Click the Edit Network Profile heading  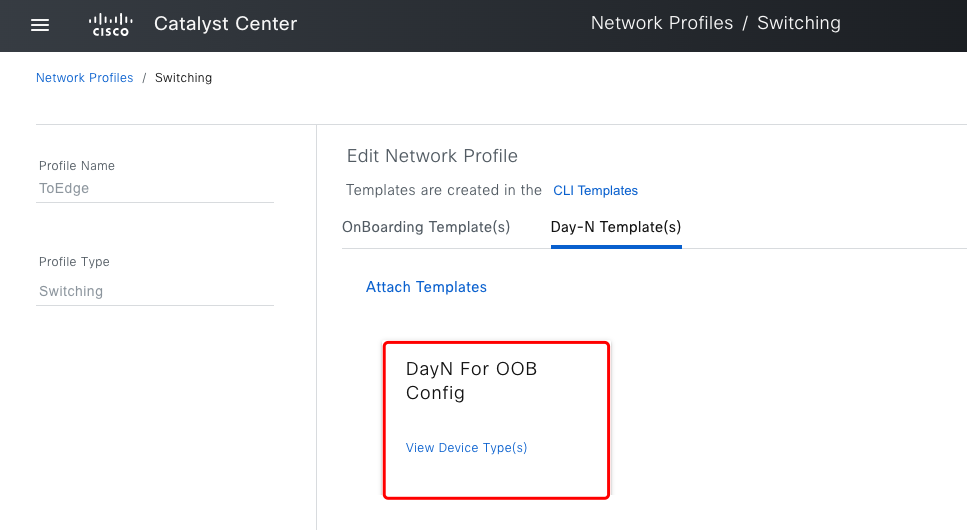432,156
